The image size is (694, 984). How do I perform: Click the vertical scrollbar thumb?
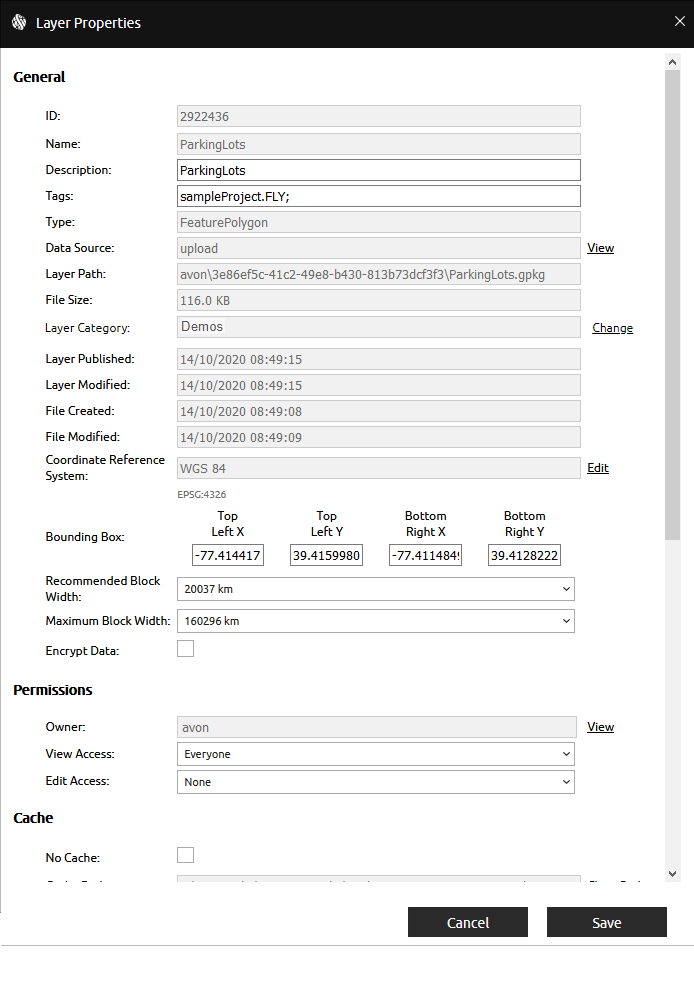click(672, 304)
